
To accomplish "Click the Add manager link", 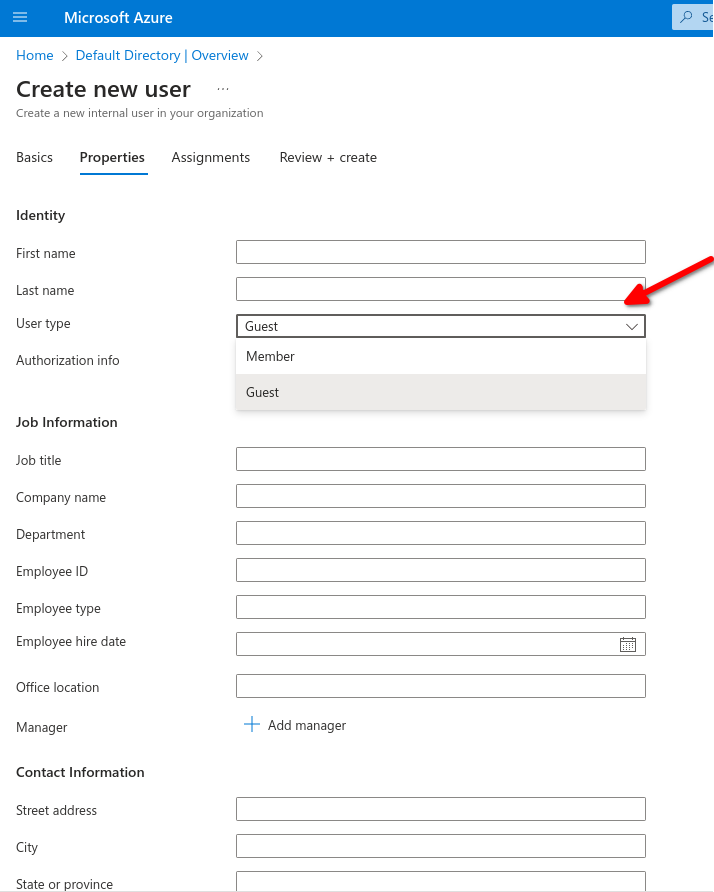I will [306, 725].
